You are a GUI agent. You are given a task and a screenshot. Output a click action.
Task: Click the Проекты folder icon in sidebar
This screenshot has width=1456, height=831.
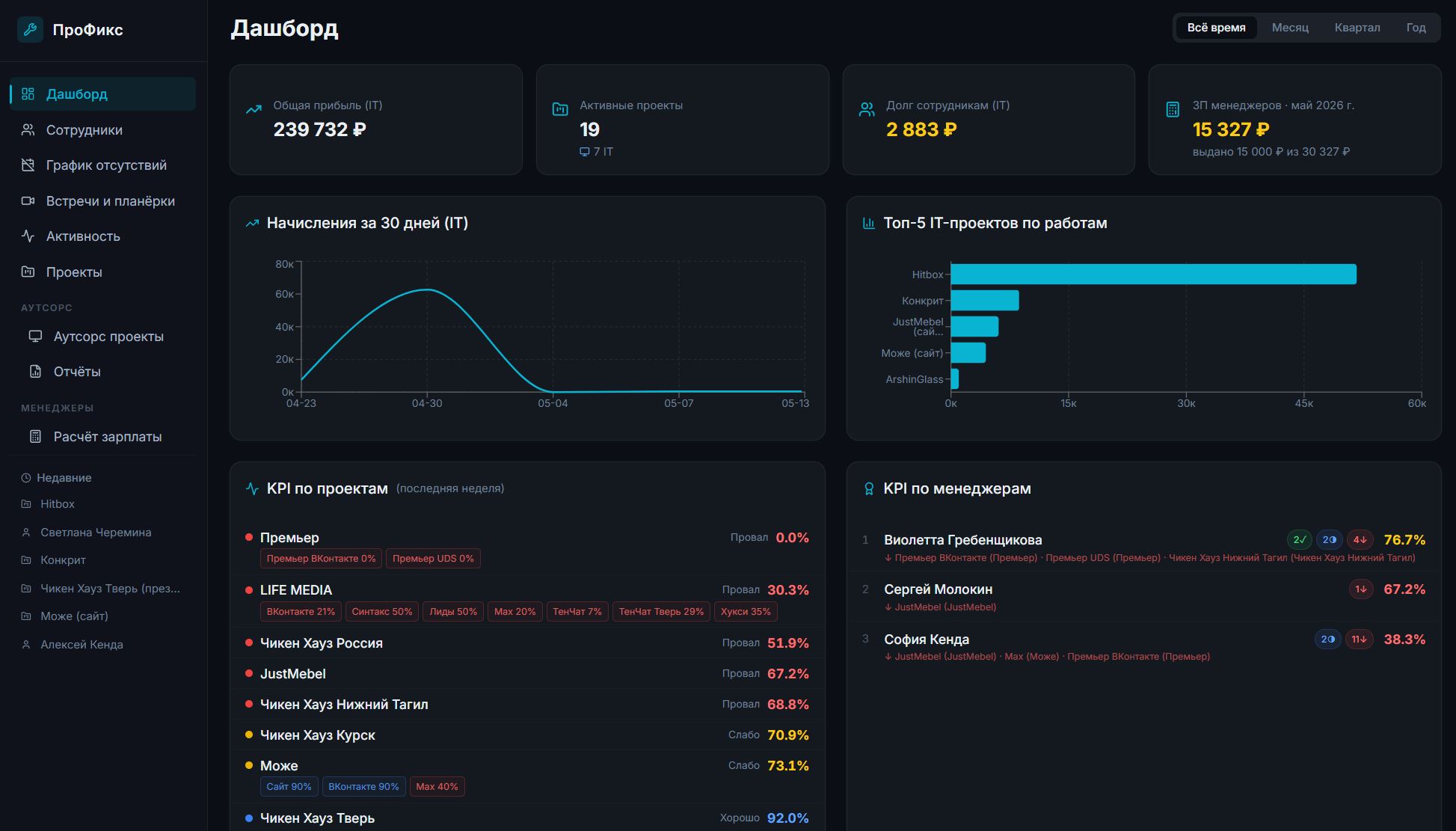coord(28,272)
